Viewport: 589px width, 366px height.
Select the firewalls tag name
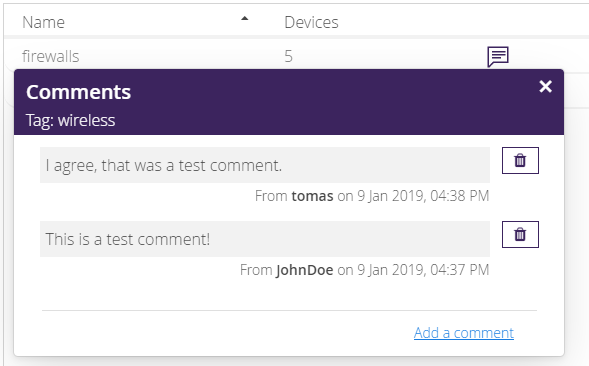[x=51, y=56]
